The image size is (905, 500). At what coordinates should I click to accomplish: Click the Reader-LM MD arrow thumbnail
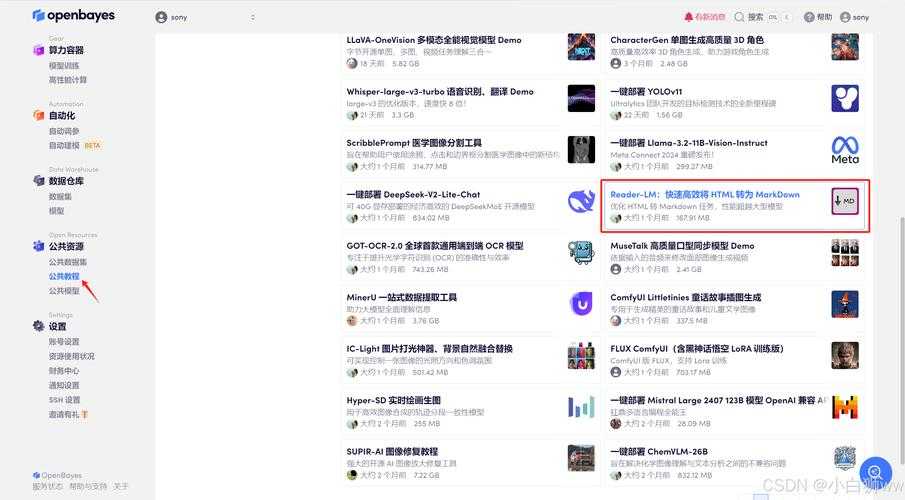[845, 201]
